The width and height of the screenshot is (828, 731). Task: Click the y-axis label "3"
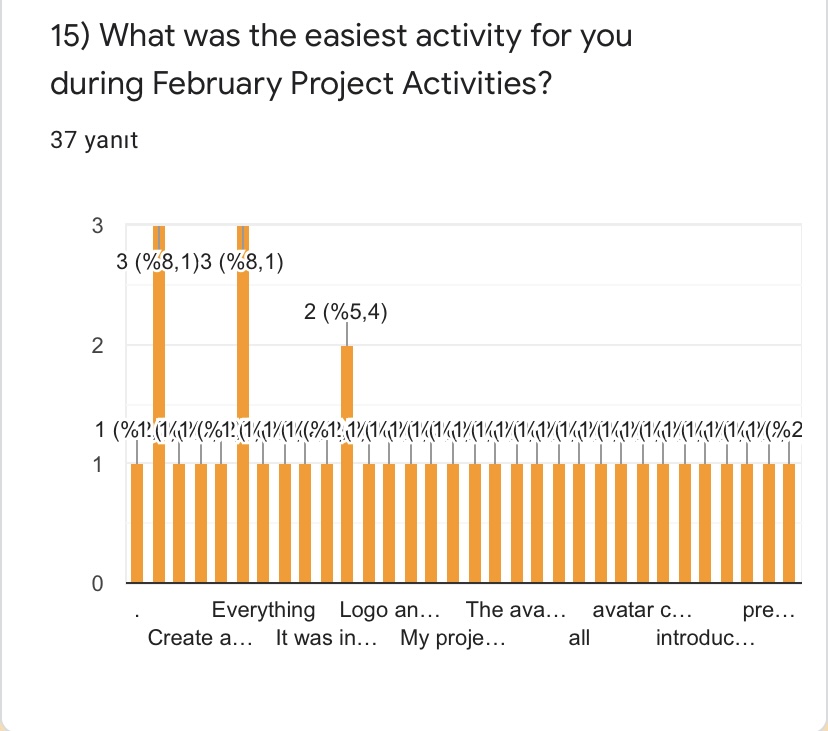tap(97, 226)
